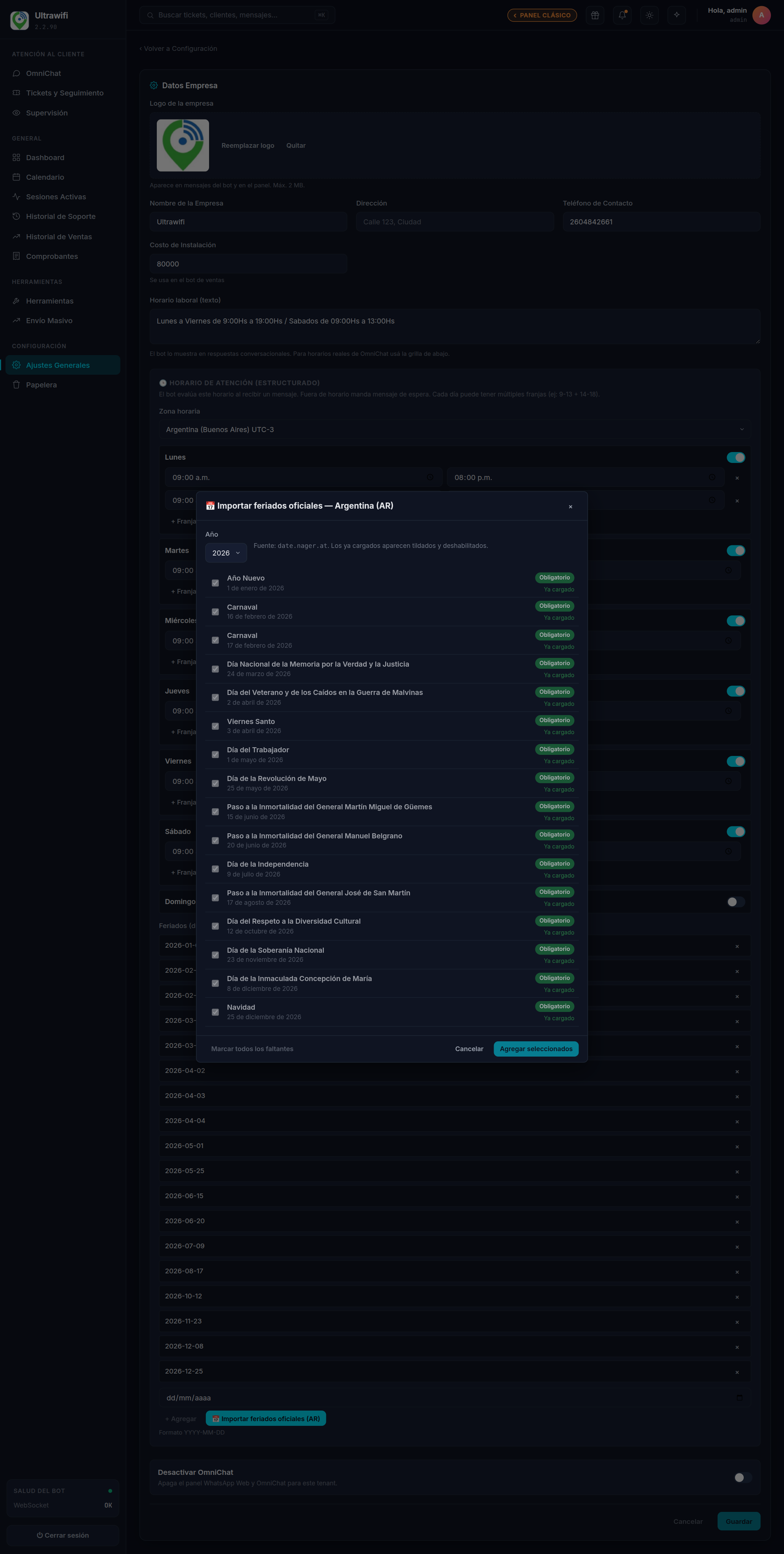Screen dimensions: 784x1554
Task: Toggle Año Nuevo checkbox
Action: click(215, 583)
